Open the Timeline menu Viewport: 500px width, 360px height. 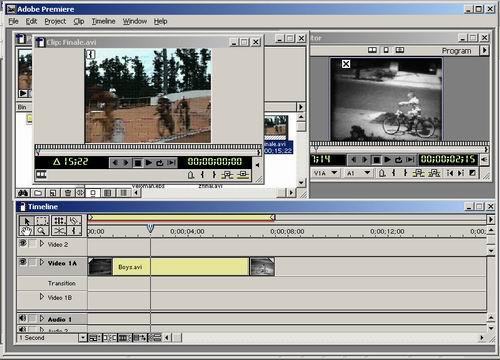103,21
